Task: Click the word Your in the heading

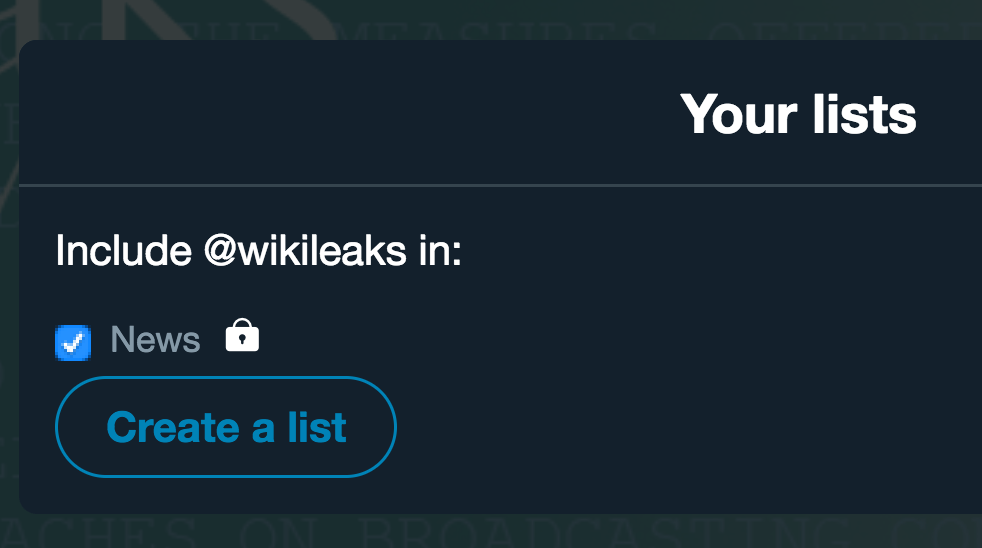Action: [738, 114]
